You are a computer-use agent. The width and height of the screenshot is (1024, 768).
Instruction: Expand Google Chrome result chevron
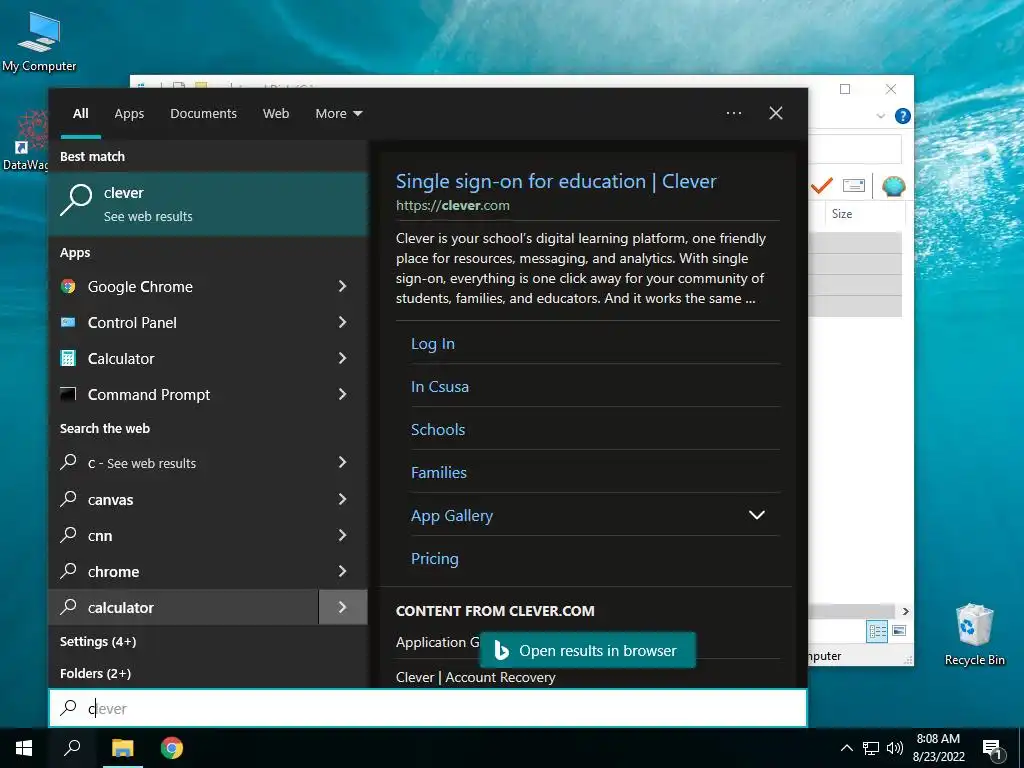[x=342, y=286]
